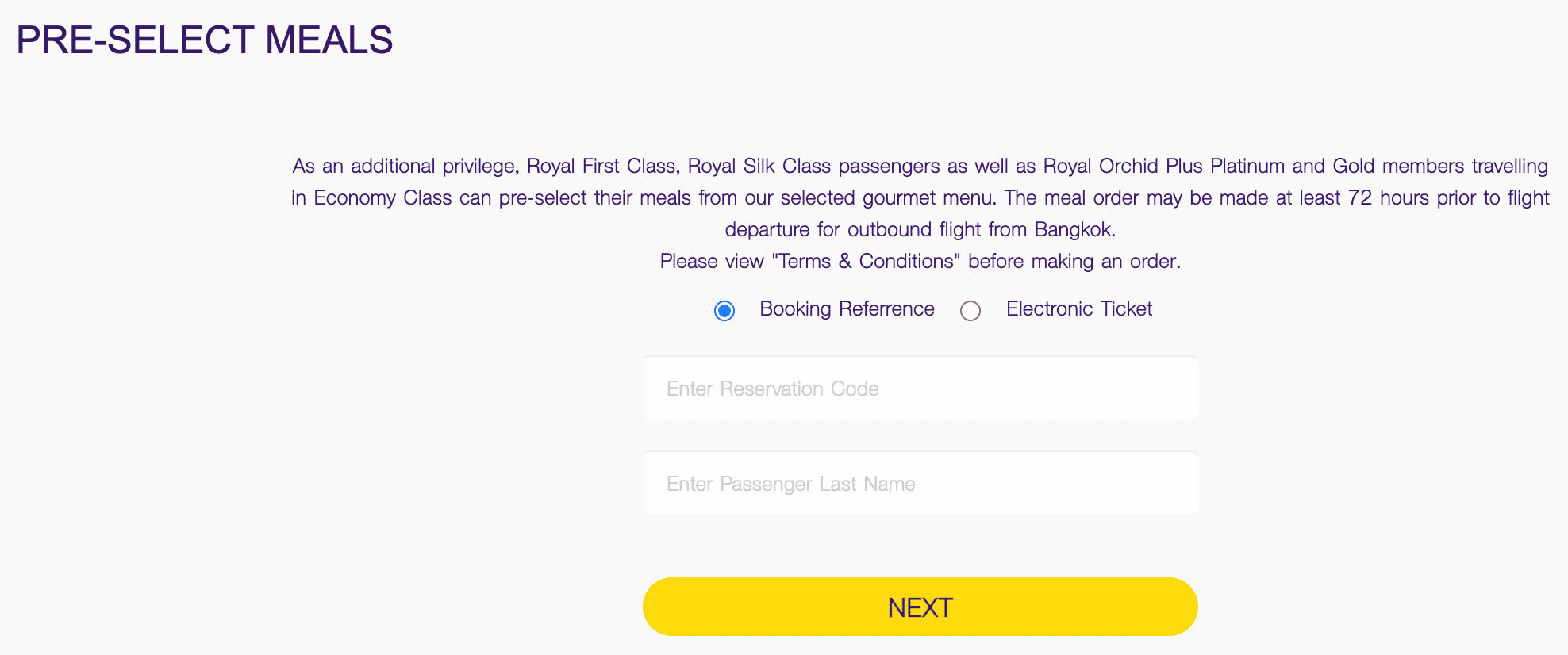Viewport: 1568px width, 655px height.
Task: Click the word "Gold" in the description
Action: pyautogui.click(x=1354, y=167)
